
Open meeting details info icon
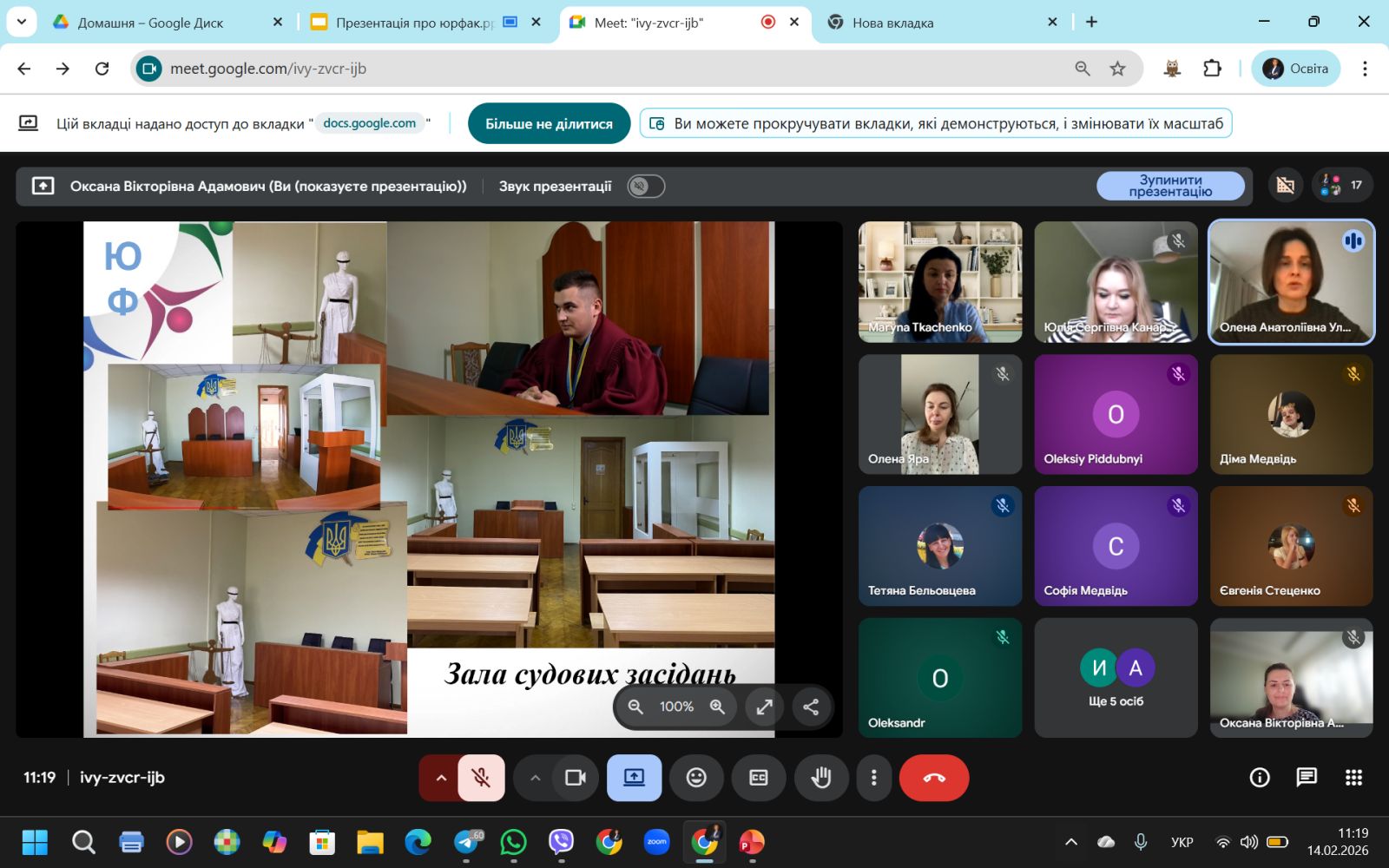point(1259,778)
